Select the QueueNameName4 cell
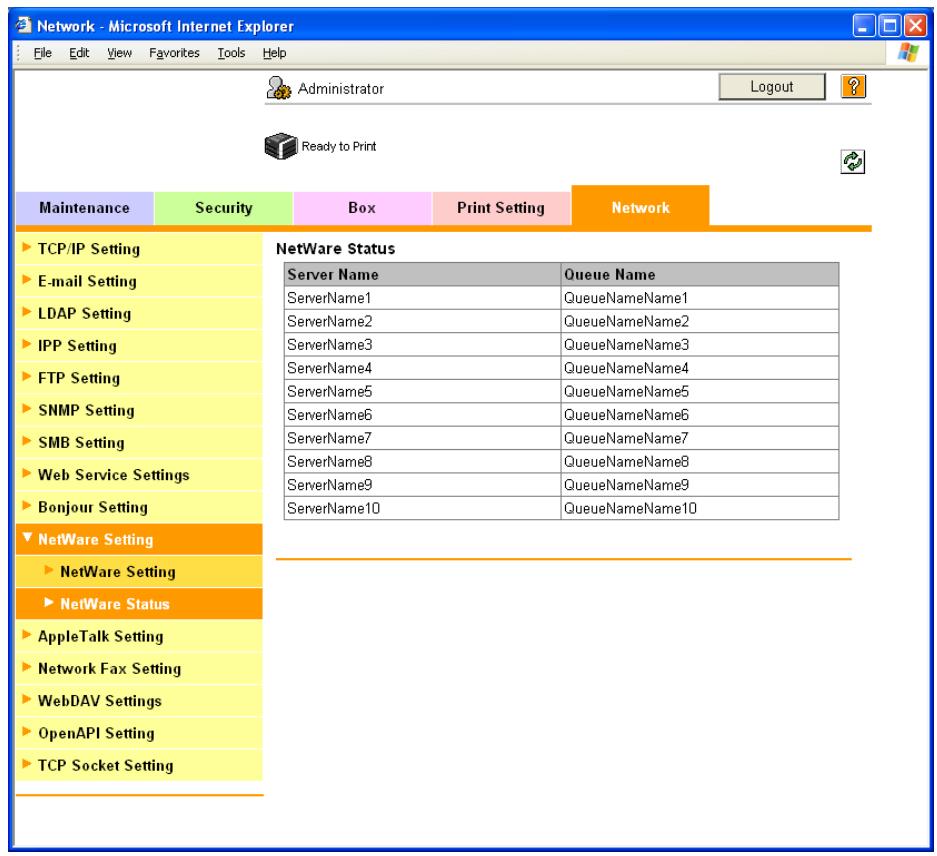 [700, 368]
